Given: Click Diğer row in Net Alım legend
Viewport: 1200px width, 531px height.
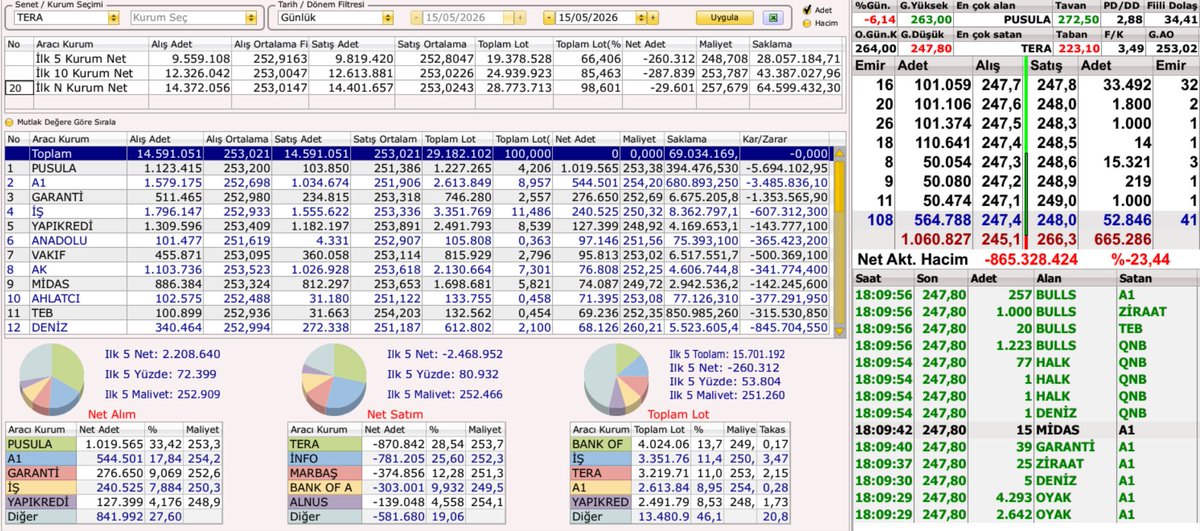Looking at the screenshot, I should 114,517.
